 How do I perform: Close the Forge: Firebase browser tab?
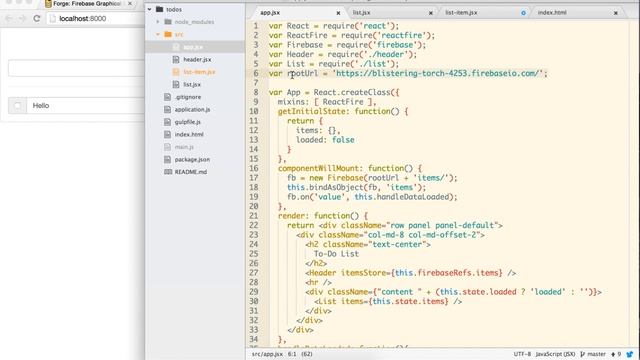point(130,4)
